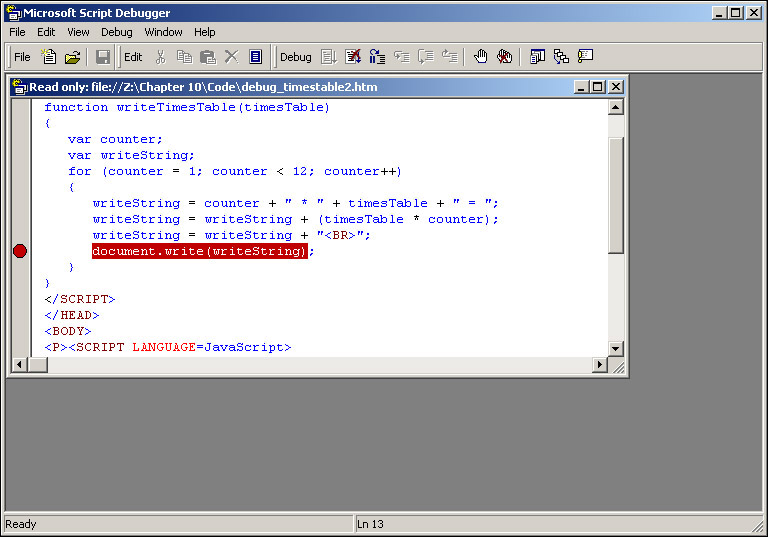Remove the red breakpoint marker in margin
768x537 pixels.
pos(20,251)
